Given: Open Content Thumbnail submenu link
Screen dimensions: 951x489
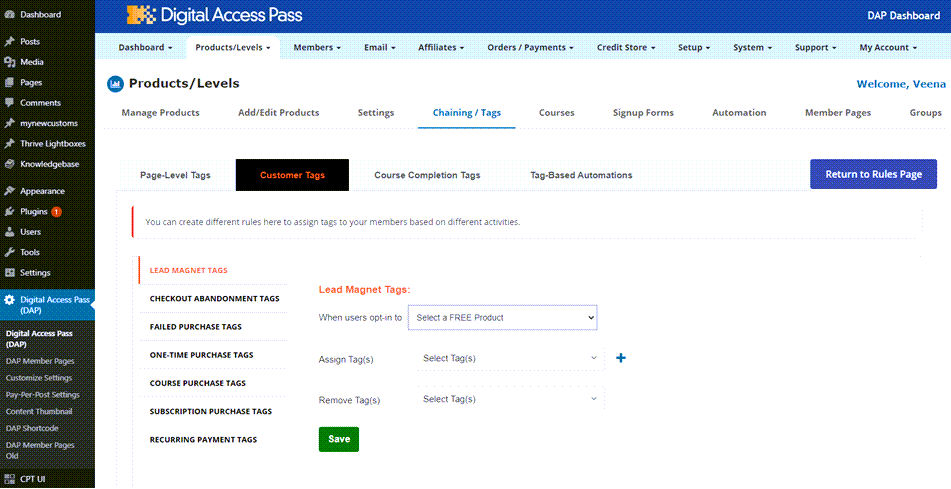Looking at the screenshot, I should coord(39,411).
